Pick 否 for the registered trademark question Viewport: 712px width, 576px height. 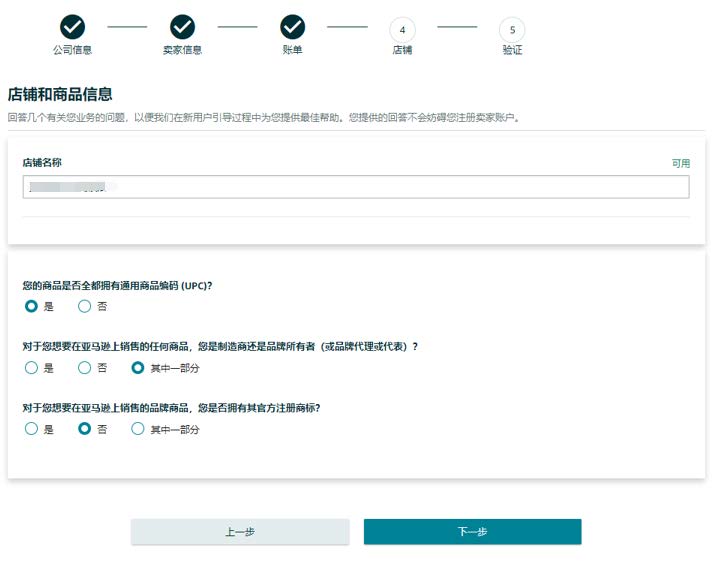point(84,428)
